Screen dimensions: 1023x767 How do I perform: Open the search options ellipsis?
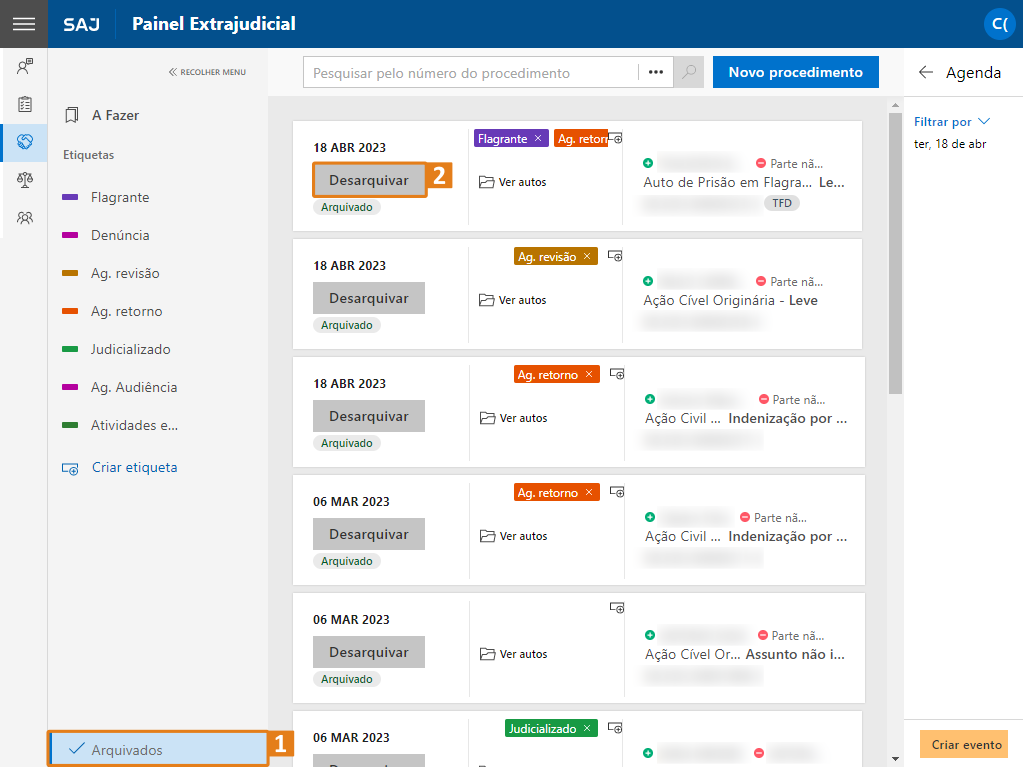point(656,72)
